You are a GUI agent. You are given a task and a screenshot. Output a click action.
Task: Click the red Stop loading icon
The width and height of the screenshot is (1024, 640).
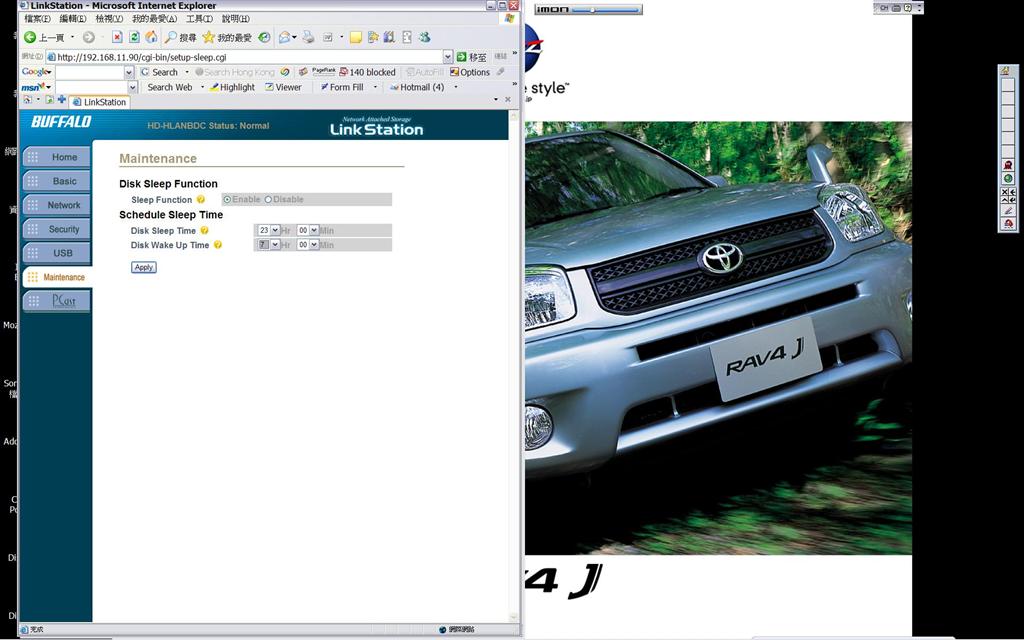pyautogui.click(x=117, y=37)
